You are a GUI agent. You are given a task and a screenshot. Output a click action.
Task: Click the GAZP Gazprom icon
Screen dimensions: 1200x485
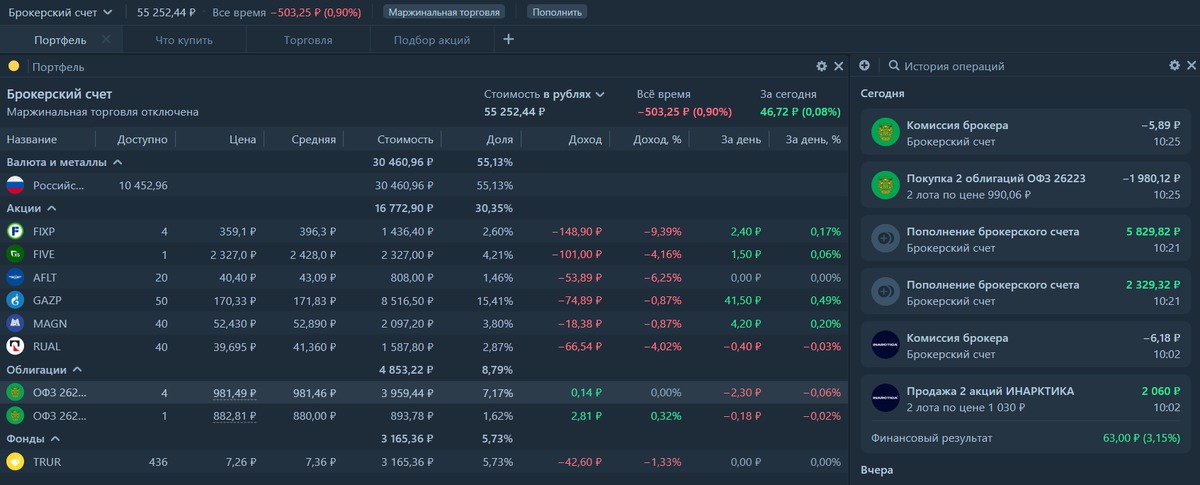tap(15, 300)
